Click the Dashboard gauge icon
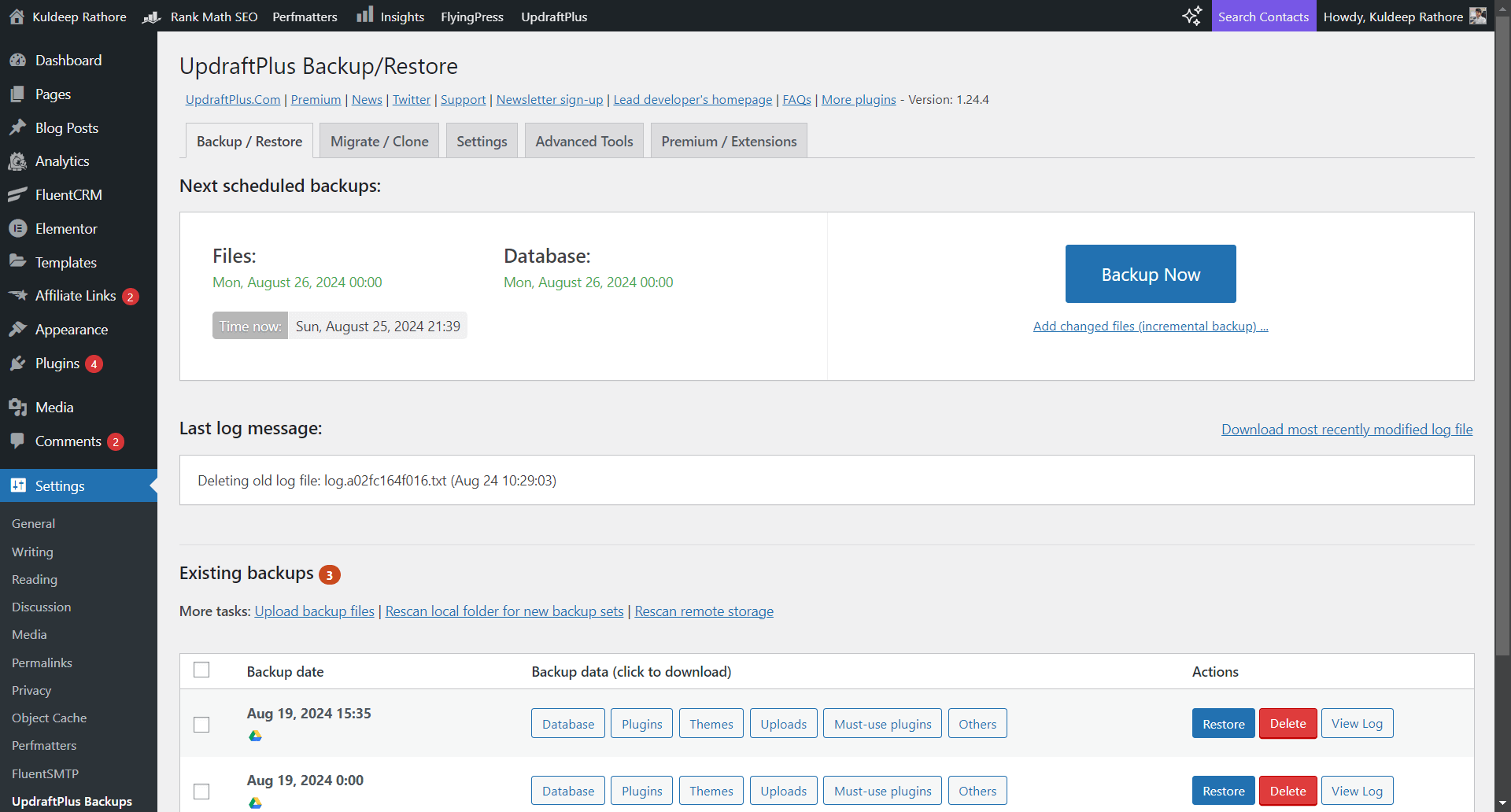This screenshot has width=1511, height=812. click(x=18, y=61)
